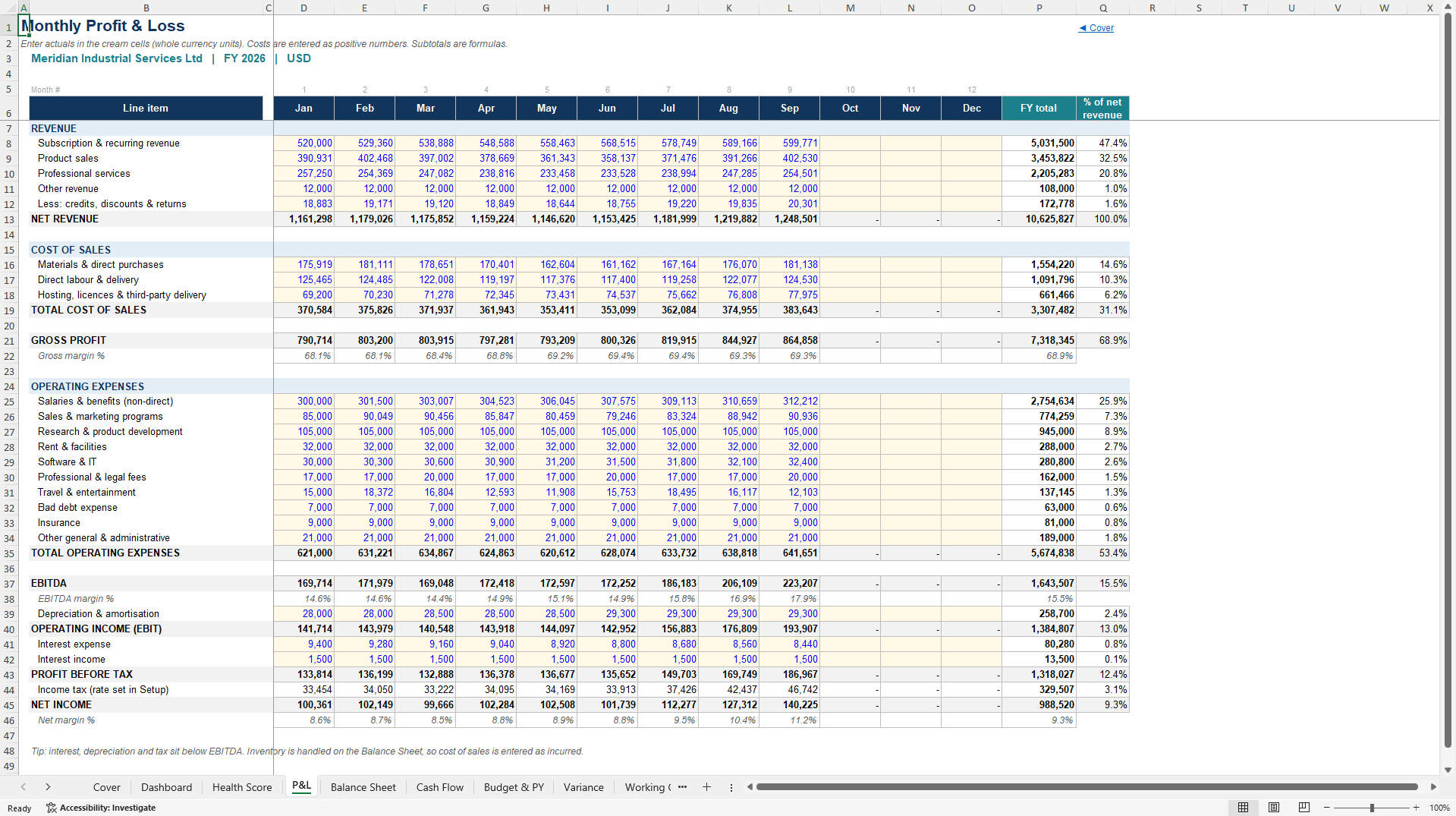This screenshot has height=816, width=1456.
Task: Click sheet tab bar options dots
Action: point(731,787)
